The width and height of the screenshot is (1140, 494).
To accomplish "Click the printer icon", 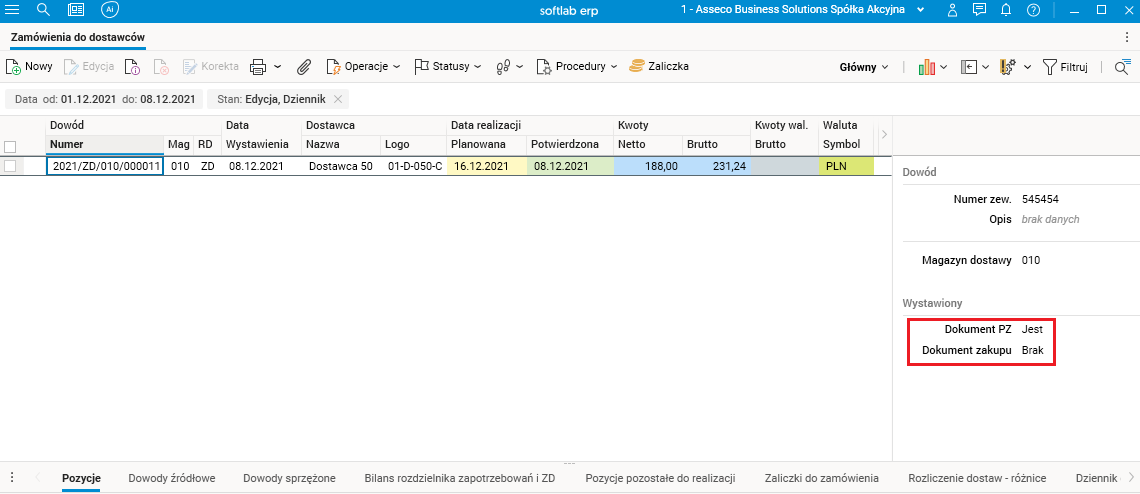I will (x=258, y=67).
